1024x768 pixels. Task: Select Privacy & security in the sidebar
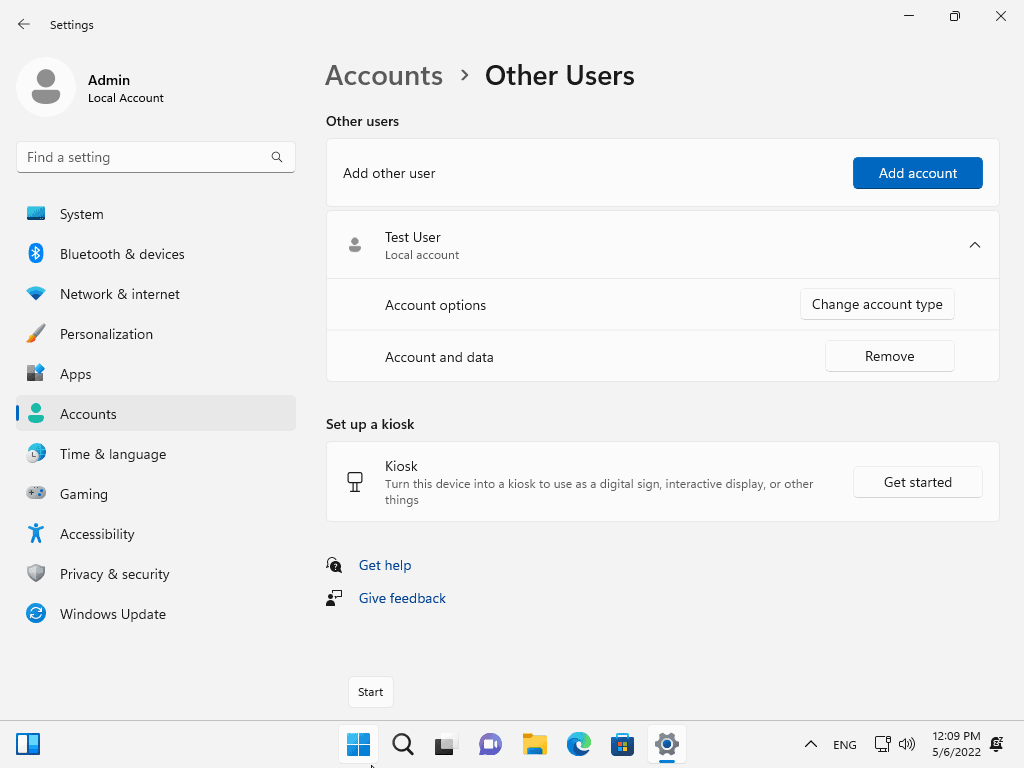point(114,574)
